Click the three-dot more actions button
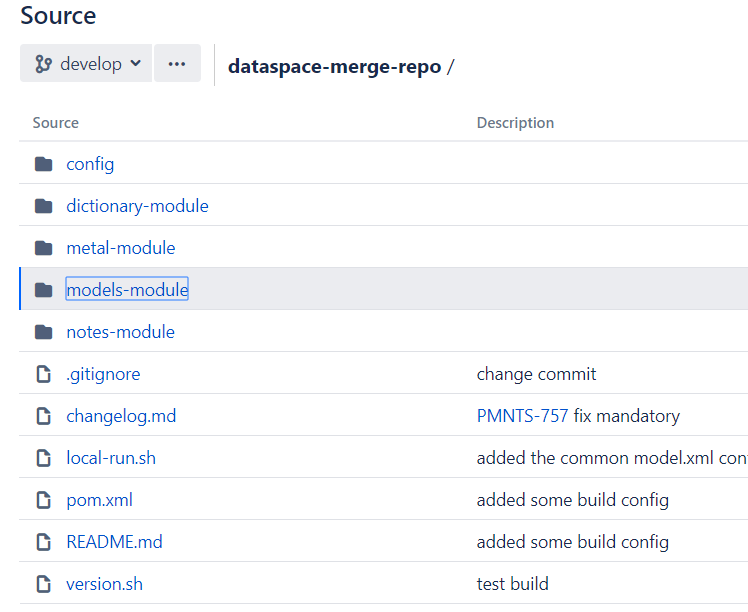This screenshot has width=748, height=612. tap(177, 64)
